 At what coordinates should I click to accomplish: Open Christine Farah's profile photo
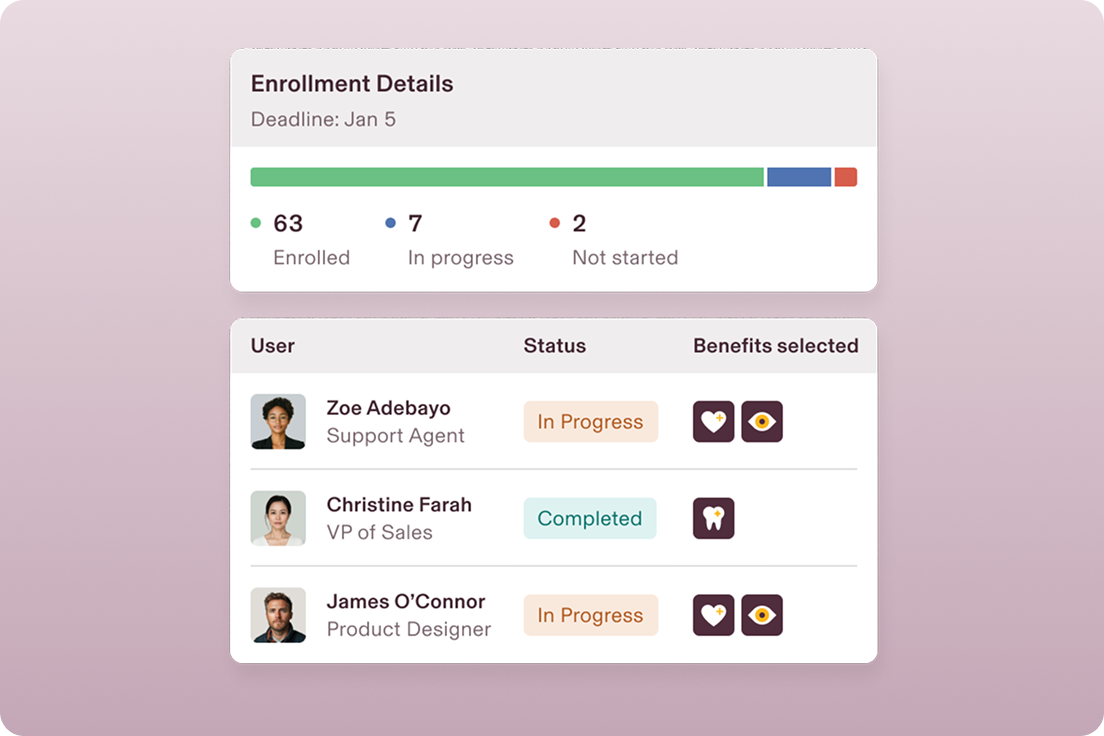278,518
